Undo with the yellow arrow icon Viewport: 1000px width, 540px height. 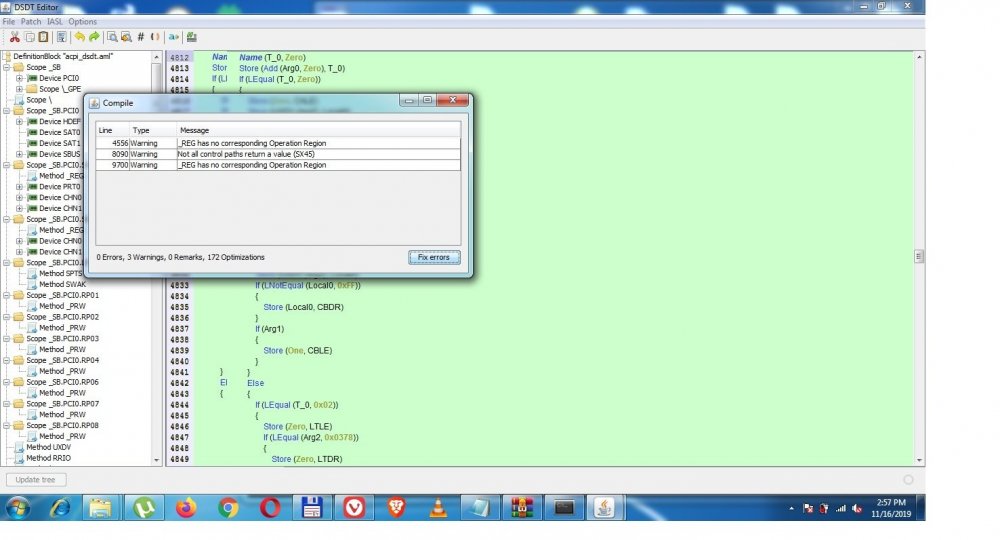tap(79, 37)
